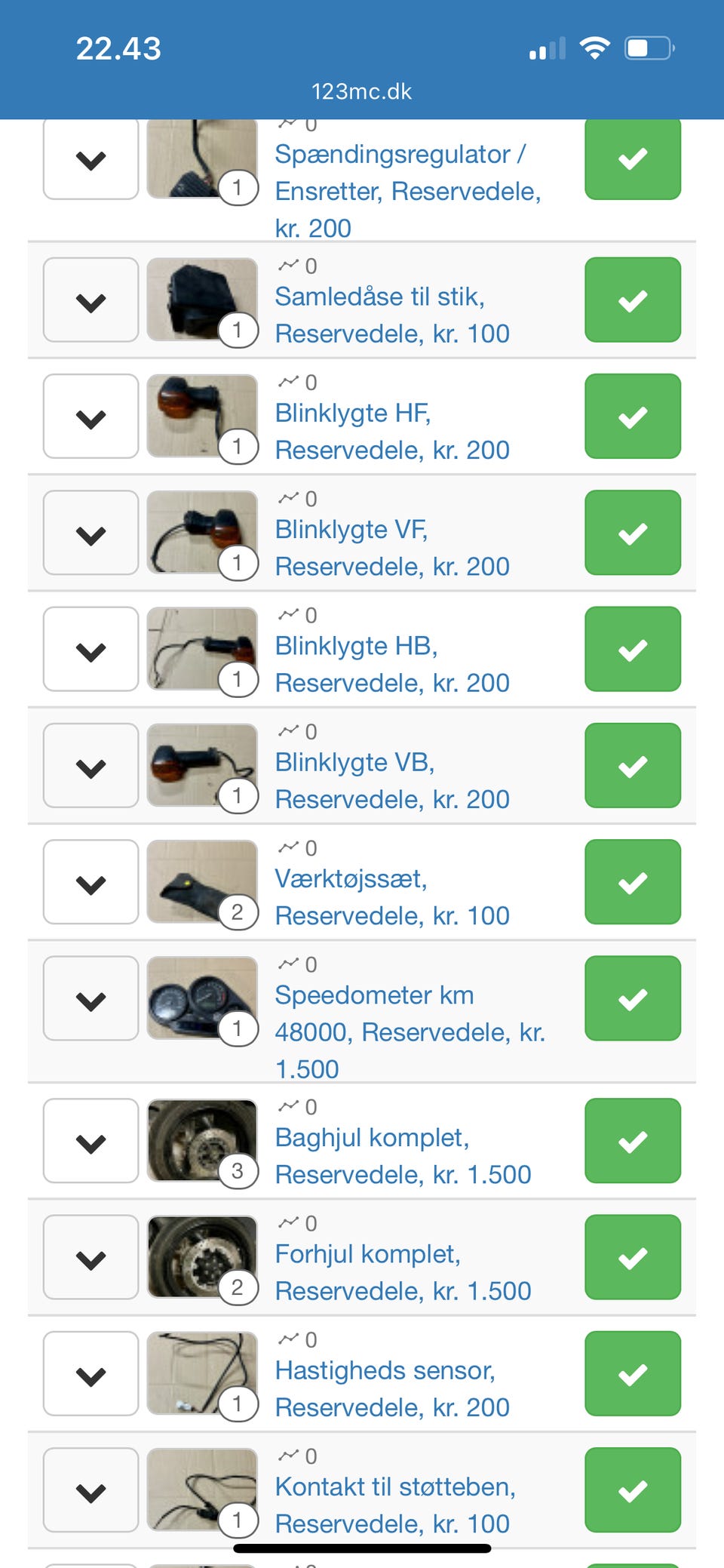The image size is (724, 1568).
Task: Tap the 123mc.dk address bar
Action: [362, 92]
